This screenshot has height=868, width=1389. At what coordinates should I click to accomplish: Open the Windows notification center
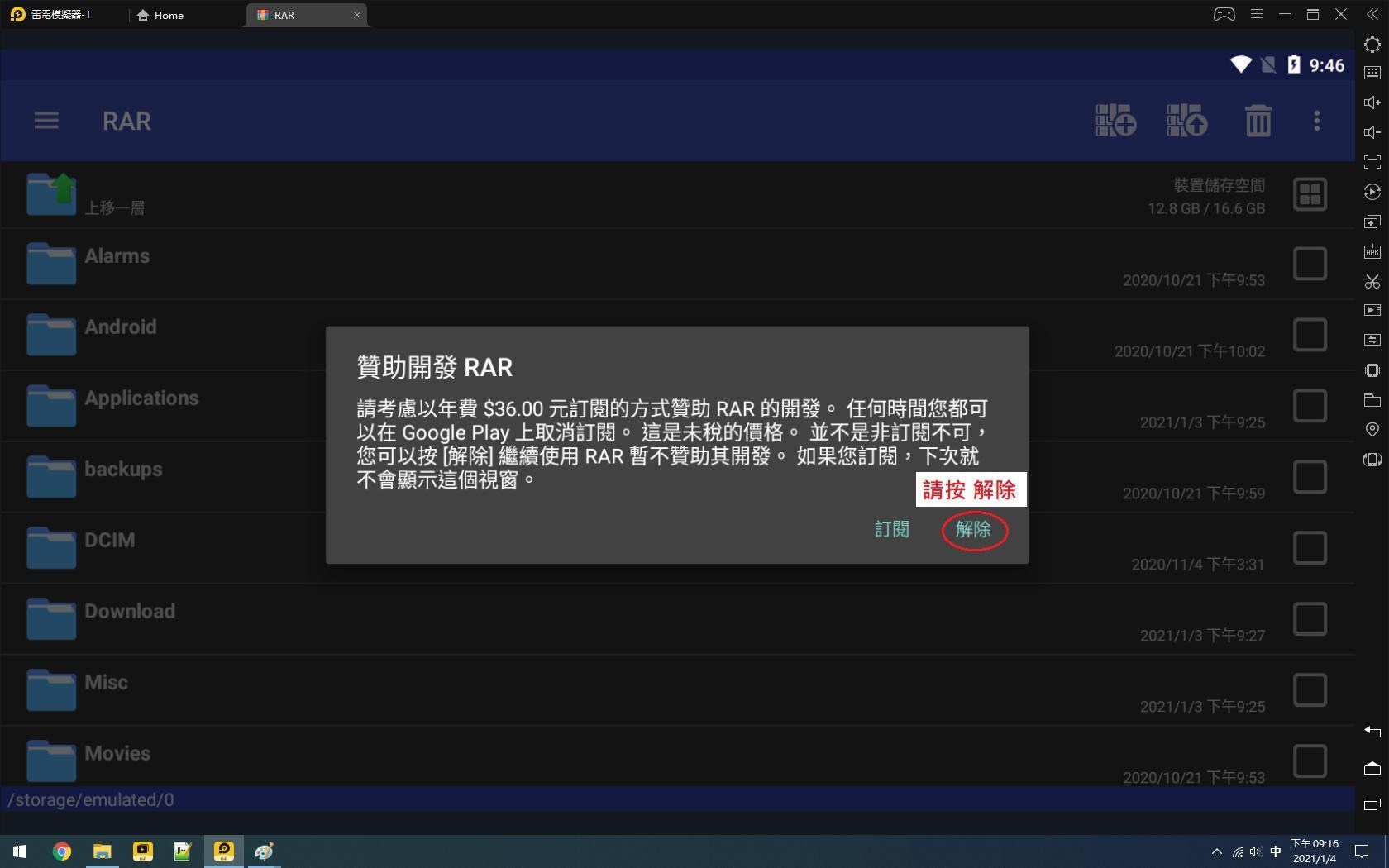click(1362, 851)
